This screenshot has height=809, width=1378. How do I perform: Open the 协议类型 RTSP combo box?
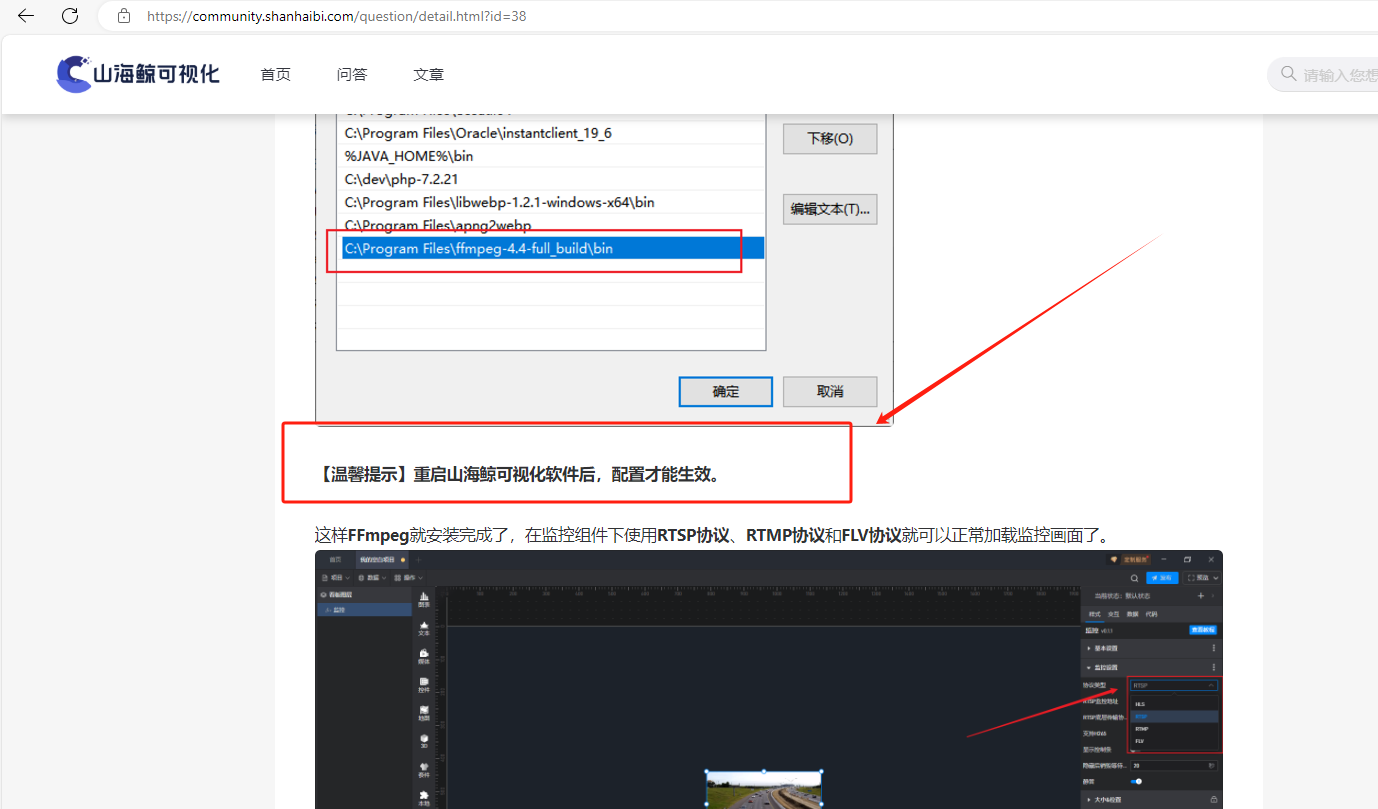[1174, 685]
